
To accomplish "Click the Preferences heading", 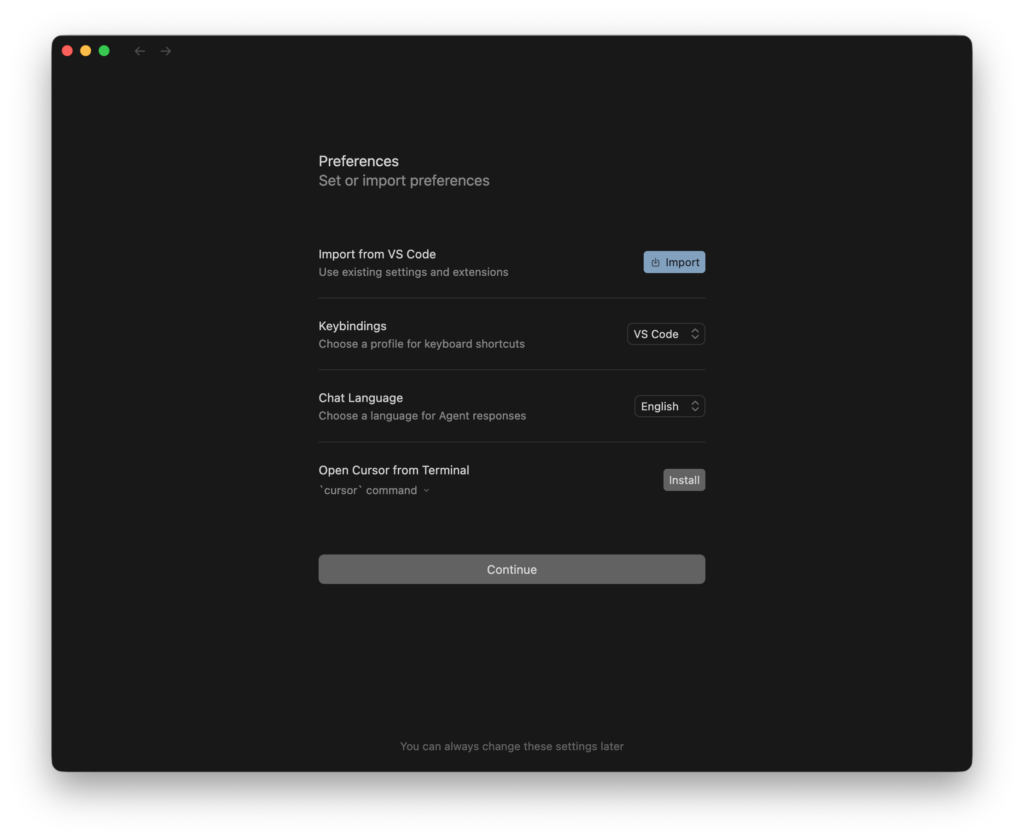I will coord(358,161).
